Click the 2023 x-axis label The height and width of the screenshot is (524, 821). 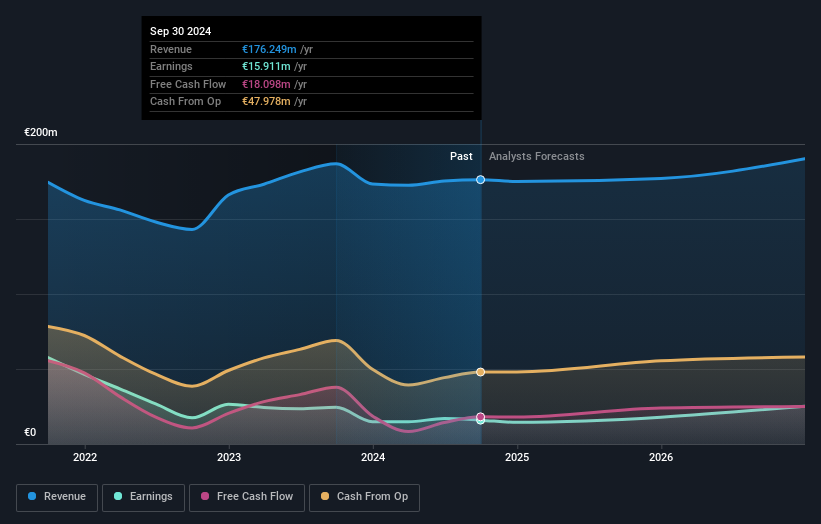(x=229, y=457)
